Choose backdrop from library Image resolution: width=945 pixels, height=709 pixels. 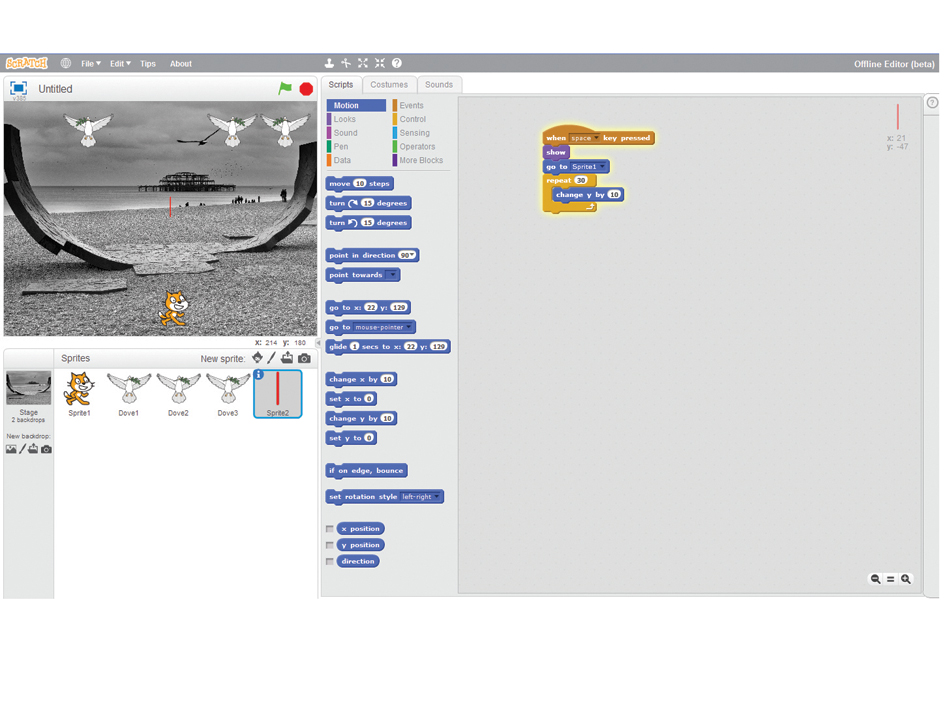pos(11,449)
